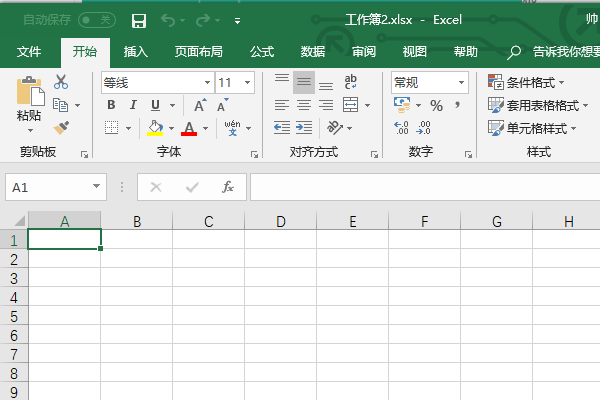600x400 pixels.
Task: Apply the yellow fill color
Action: 155,128
